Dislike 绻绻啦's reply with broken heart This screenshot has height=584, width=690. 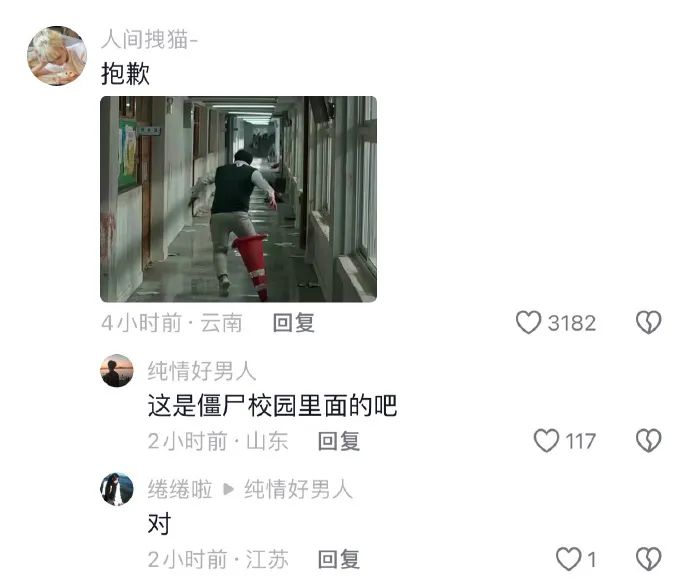point(649,559)
